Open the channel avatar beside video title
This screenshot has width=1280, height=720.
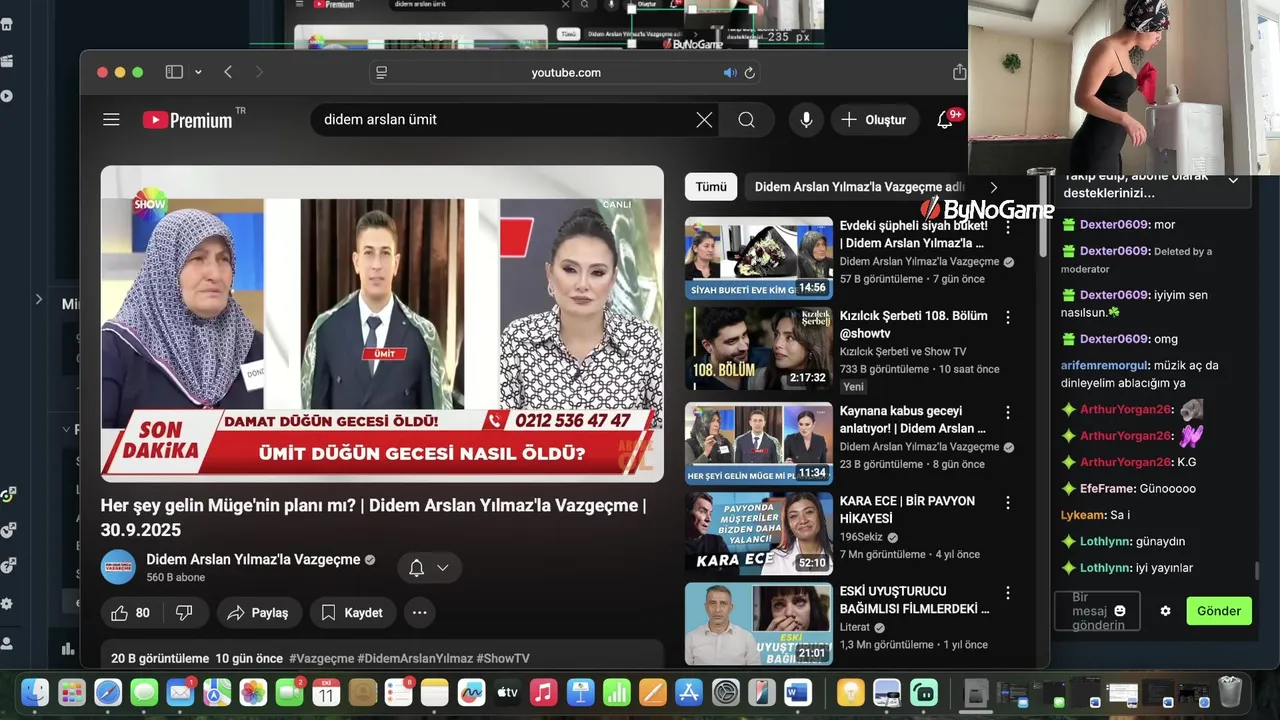[x=118, y=567]
